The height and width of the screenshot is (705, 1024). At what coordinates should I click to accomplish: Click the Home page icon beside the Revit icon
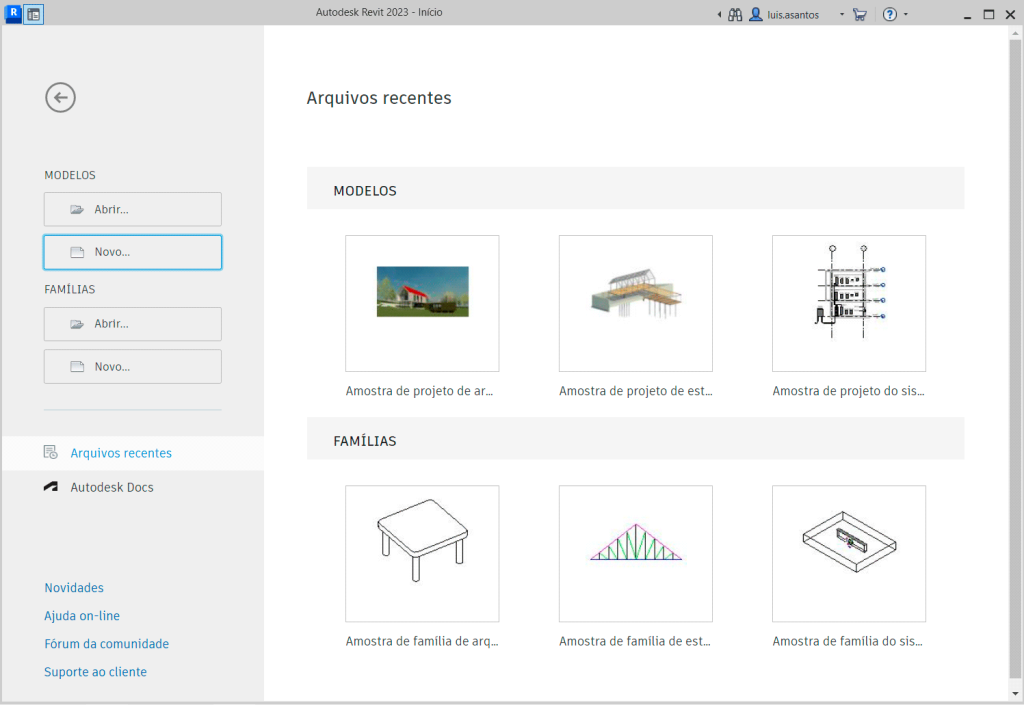click(x=33, y=14)
